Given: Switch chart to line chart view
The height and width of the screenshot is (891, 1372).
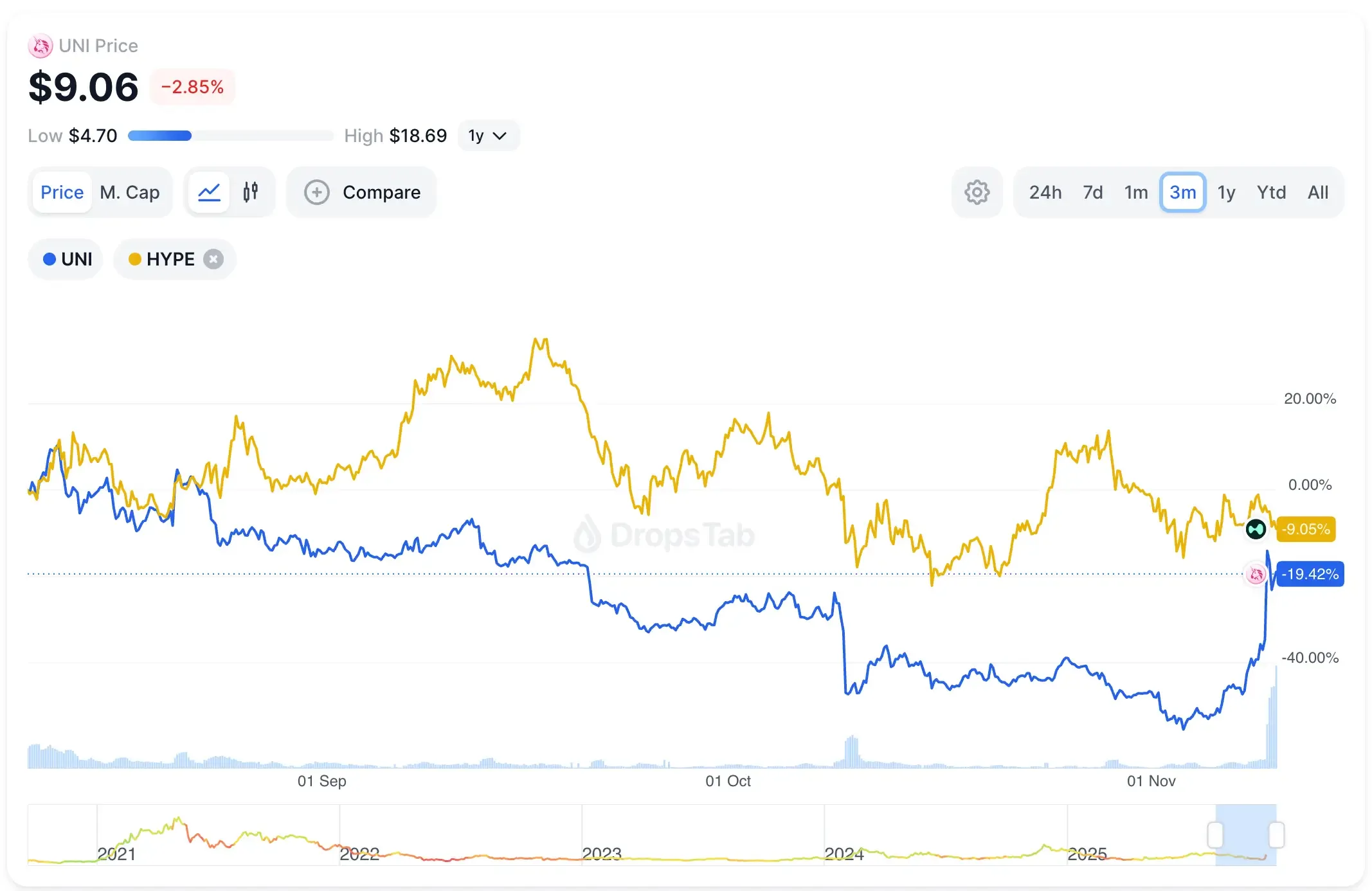Looking at the screenshot, I should point(209,192).
